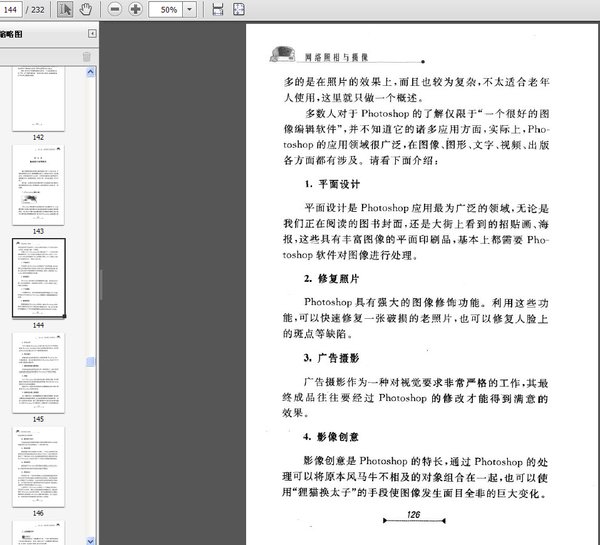
Task: Click the thumbnail label '145'
Action: coord(38,419)
